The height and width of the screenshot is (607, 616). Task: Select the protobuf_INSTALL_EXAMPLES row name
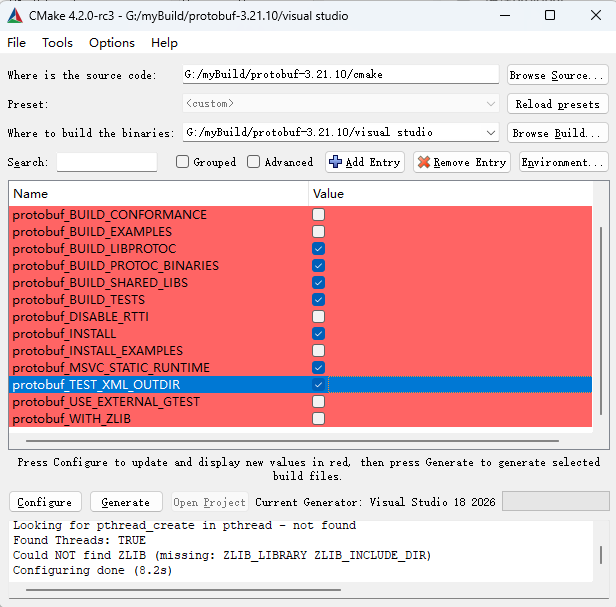pyautogui.click(x=98, y=350)
